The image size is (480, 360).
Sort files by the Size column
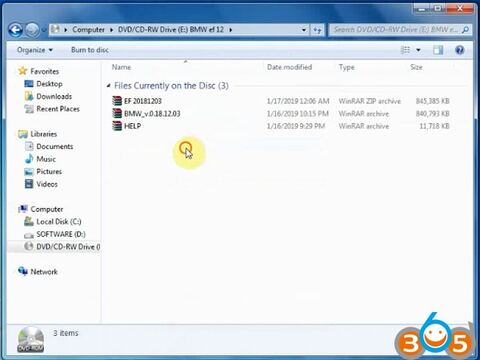tap(416, 67)
